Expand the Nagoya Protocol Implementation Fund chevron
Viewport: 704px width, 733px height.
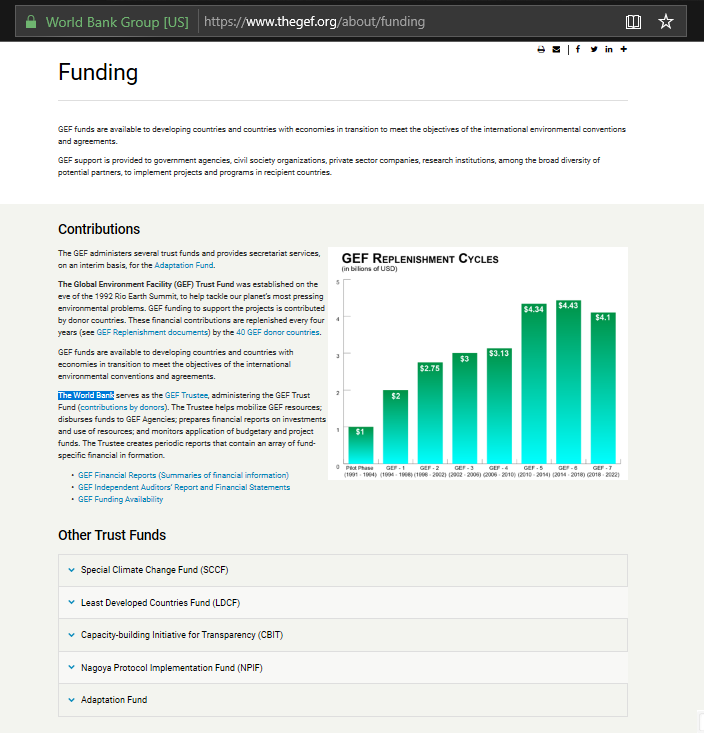pyautogui.click(x=72, y=667)
